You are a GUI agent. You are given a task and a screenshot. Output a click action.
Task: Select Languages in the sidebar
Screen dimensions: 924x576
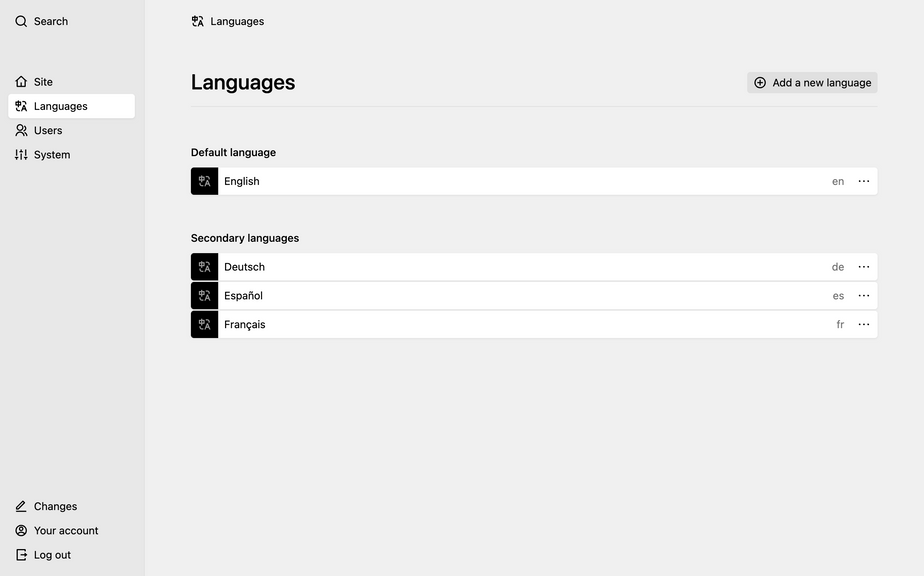pyautogui.click(x=60, y=106)
